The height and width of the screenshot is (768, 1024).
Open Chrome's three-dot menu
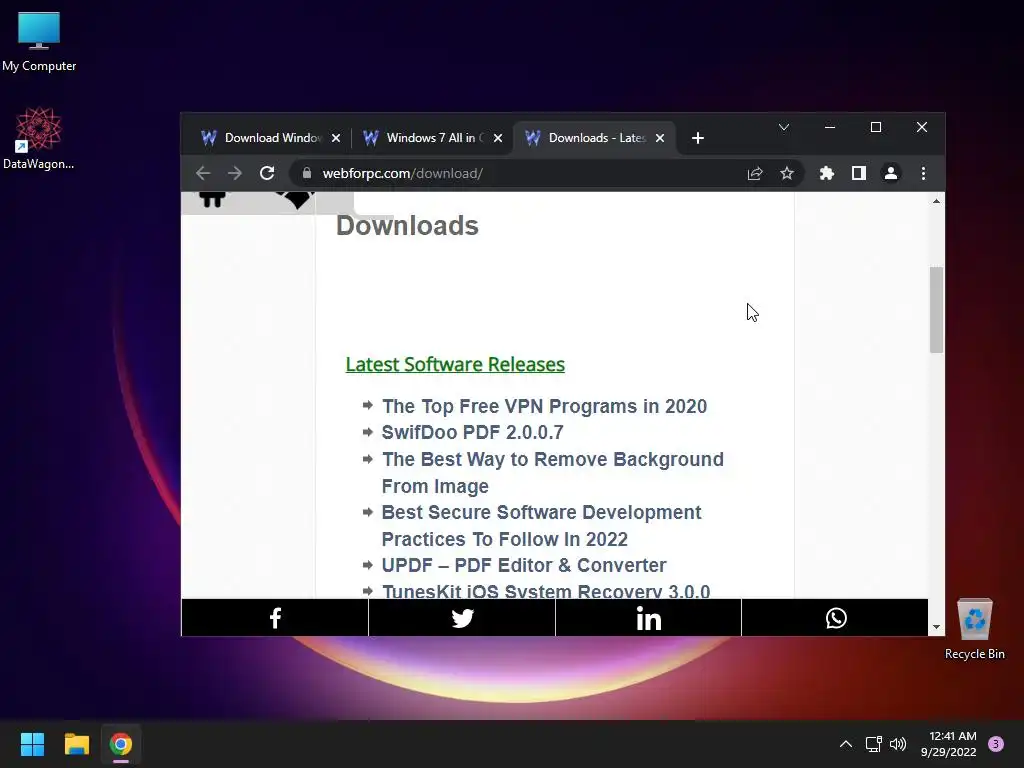click(x=923, y=173)
